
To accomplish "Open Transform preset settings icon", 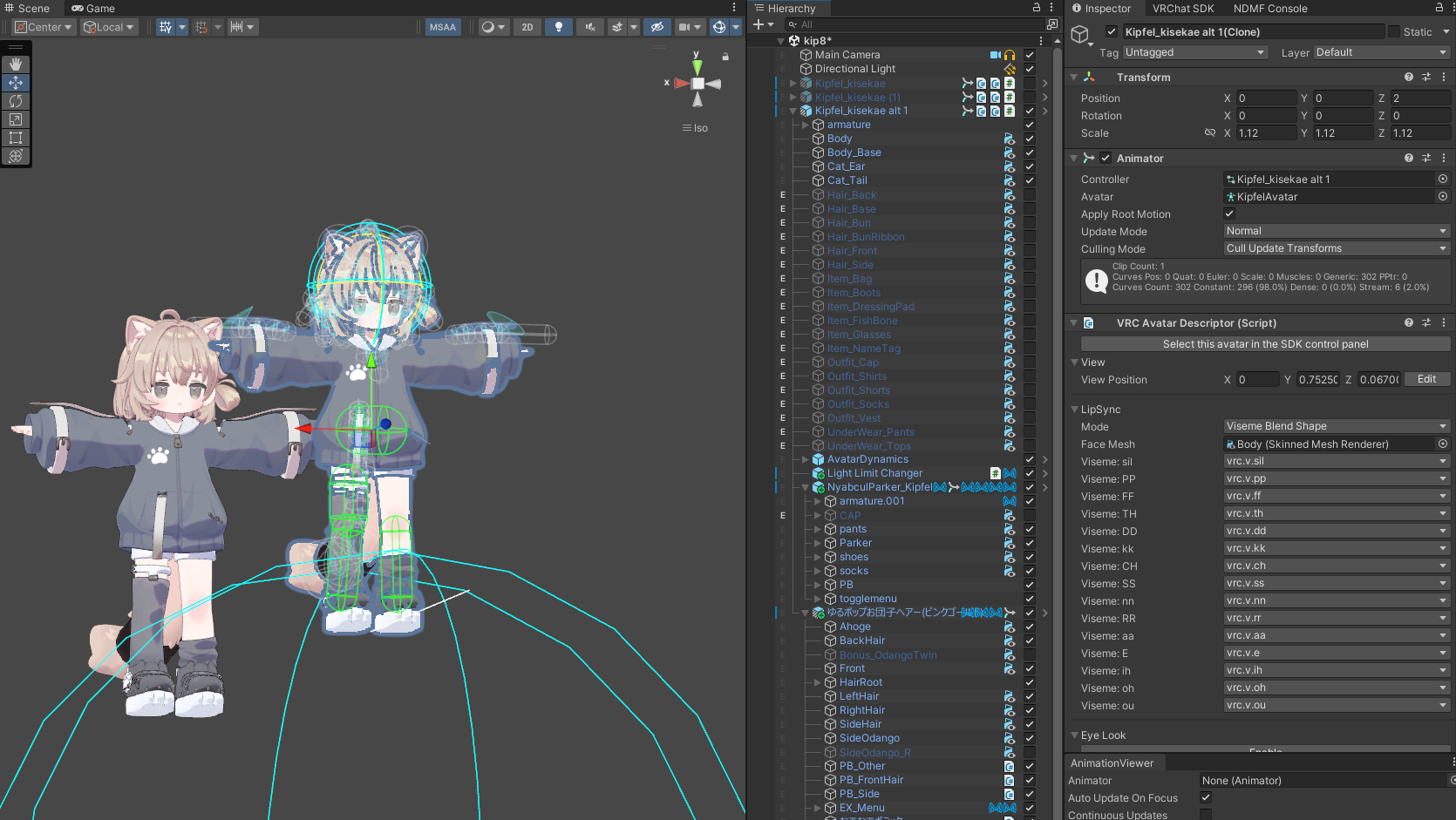I will tap(1426, 77).
